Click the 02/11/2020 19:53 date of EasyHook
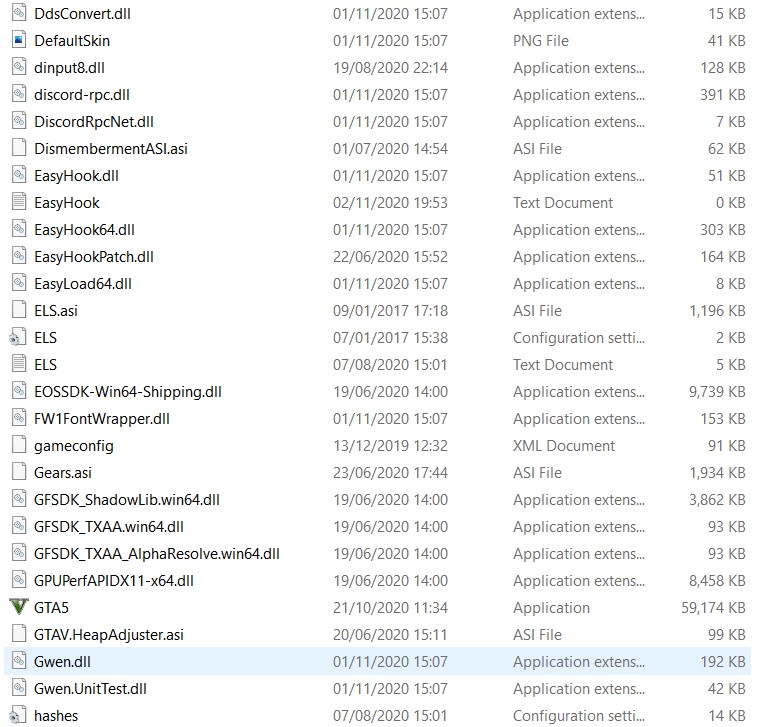This screenshot has height=727, width=757. pyautogui.click(x=390, y=203)
